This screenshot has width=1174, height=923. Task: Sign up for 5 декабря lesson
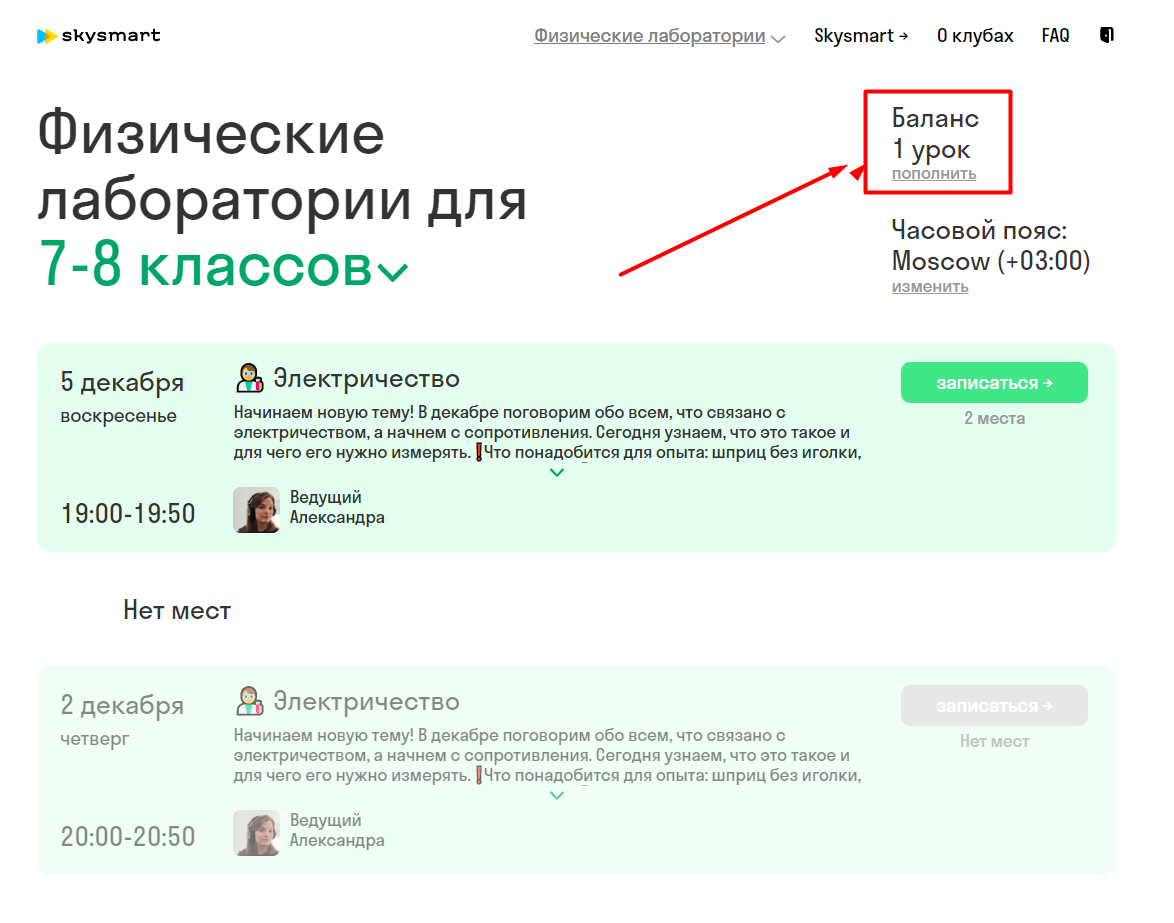[994, 383]
